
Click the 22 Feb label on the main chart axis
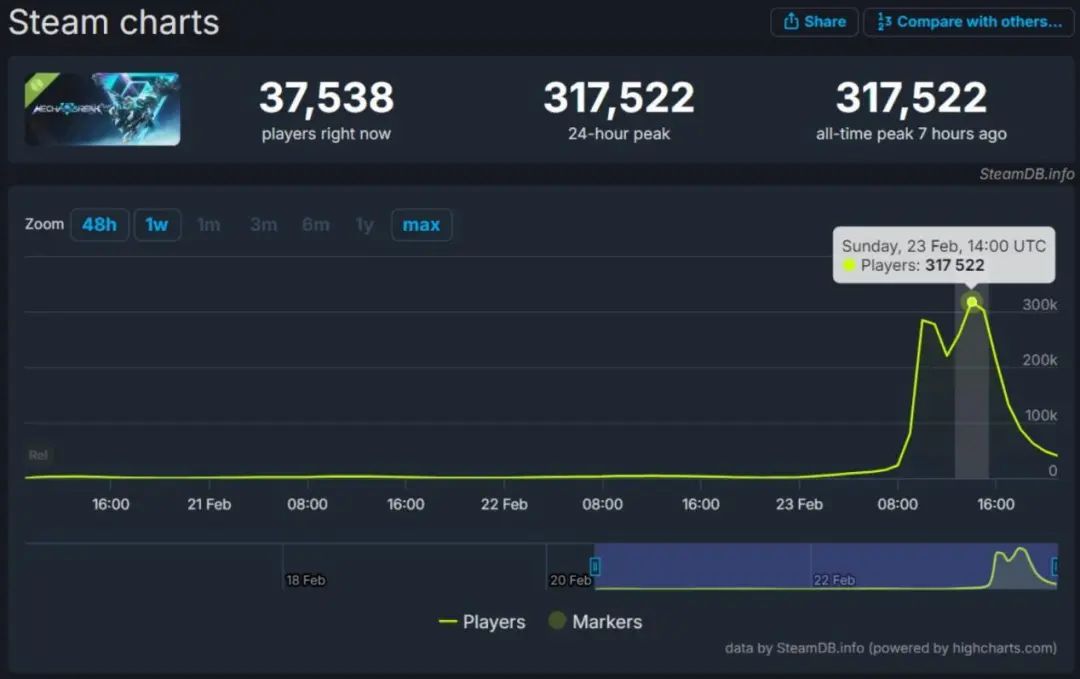[x=504, y=504]
